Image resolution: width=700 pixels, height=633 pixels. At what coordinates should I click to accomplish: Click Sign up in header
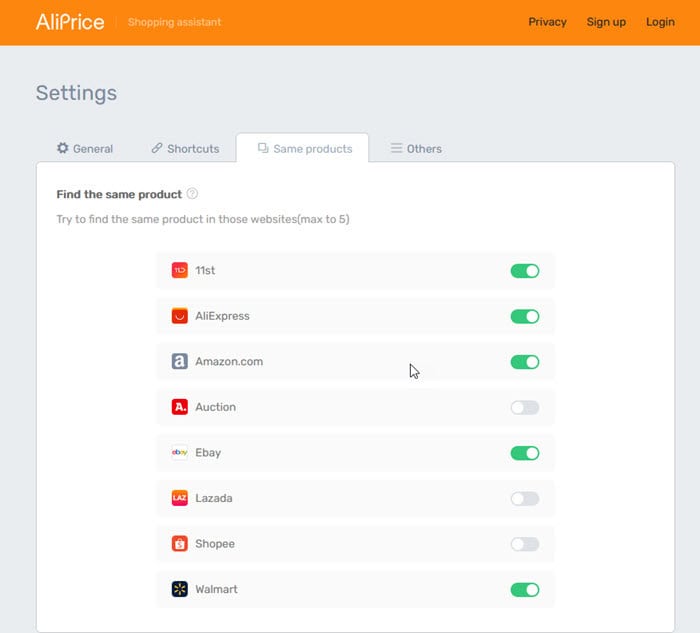click(606, 22)
